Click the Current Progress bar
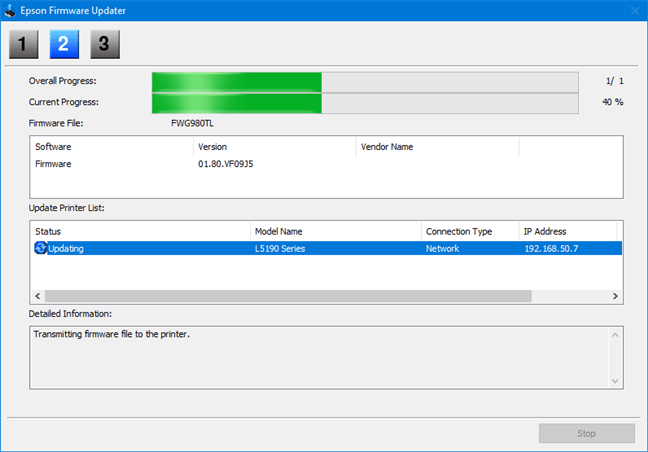 [364, 102]
